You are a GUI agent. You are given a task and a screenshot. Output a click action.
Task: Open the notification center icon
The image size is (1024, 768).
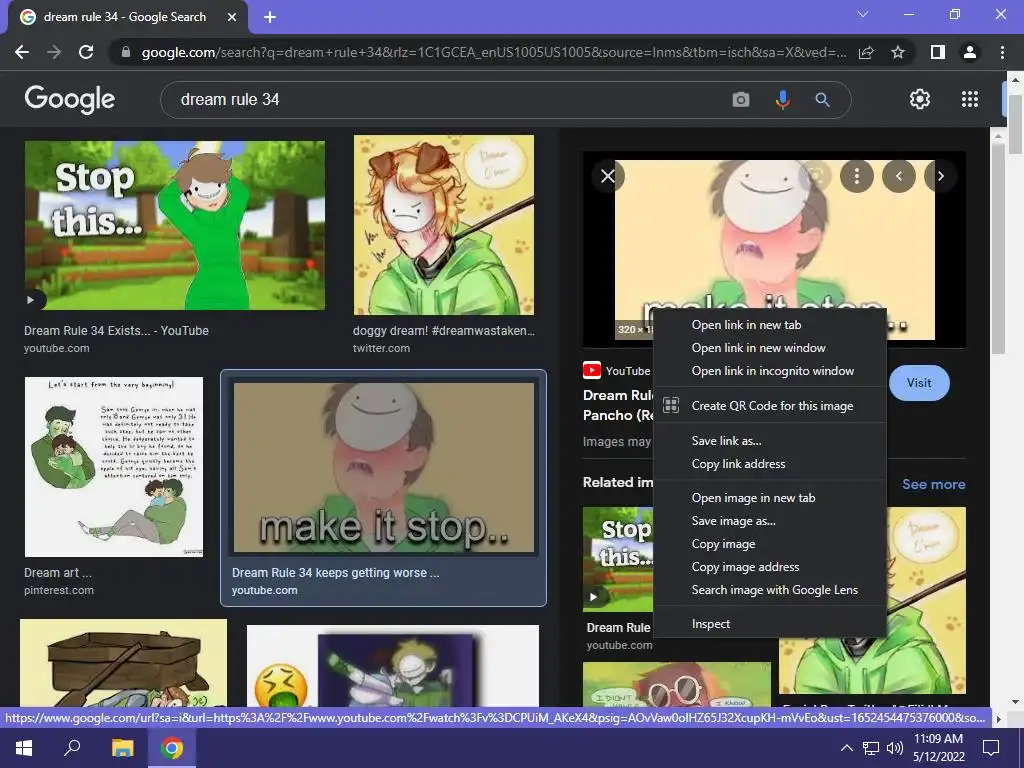click(991, 748)
